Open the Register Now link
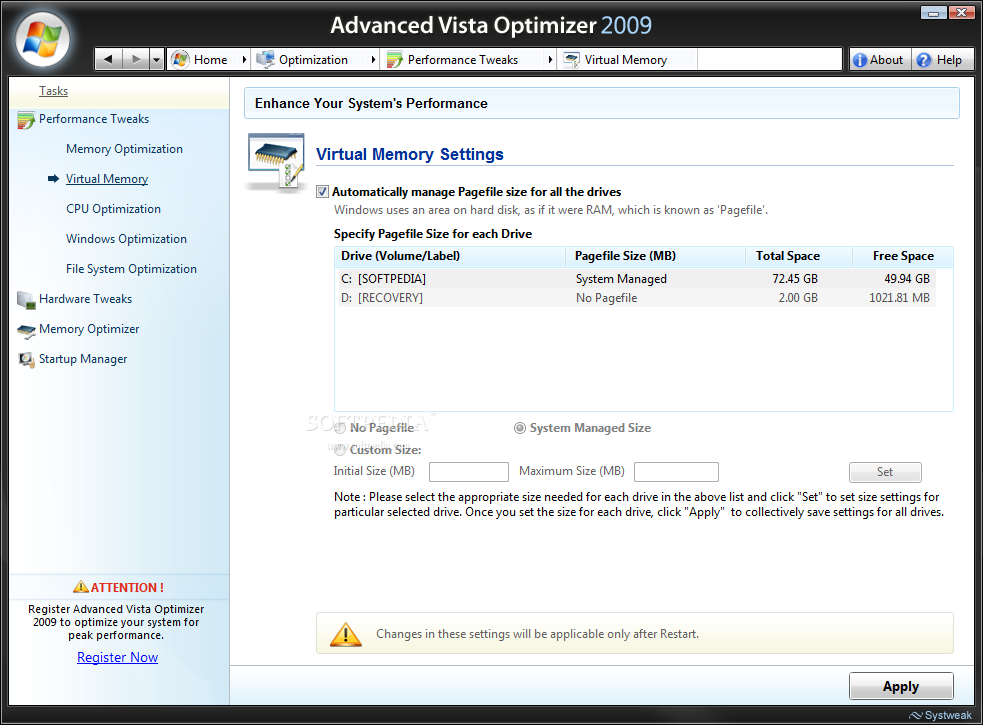 117,657
